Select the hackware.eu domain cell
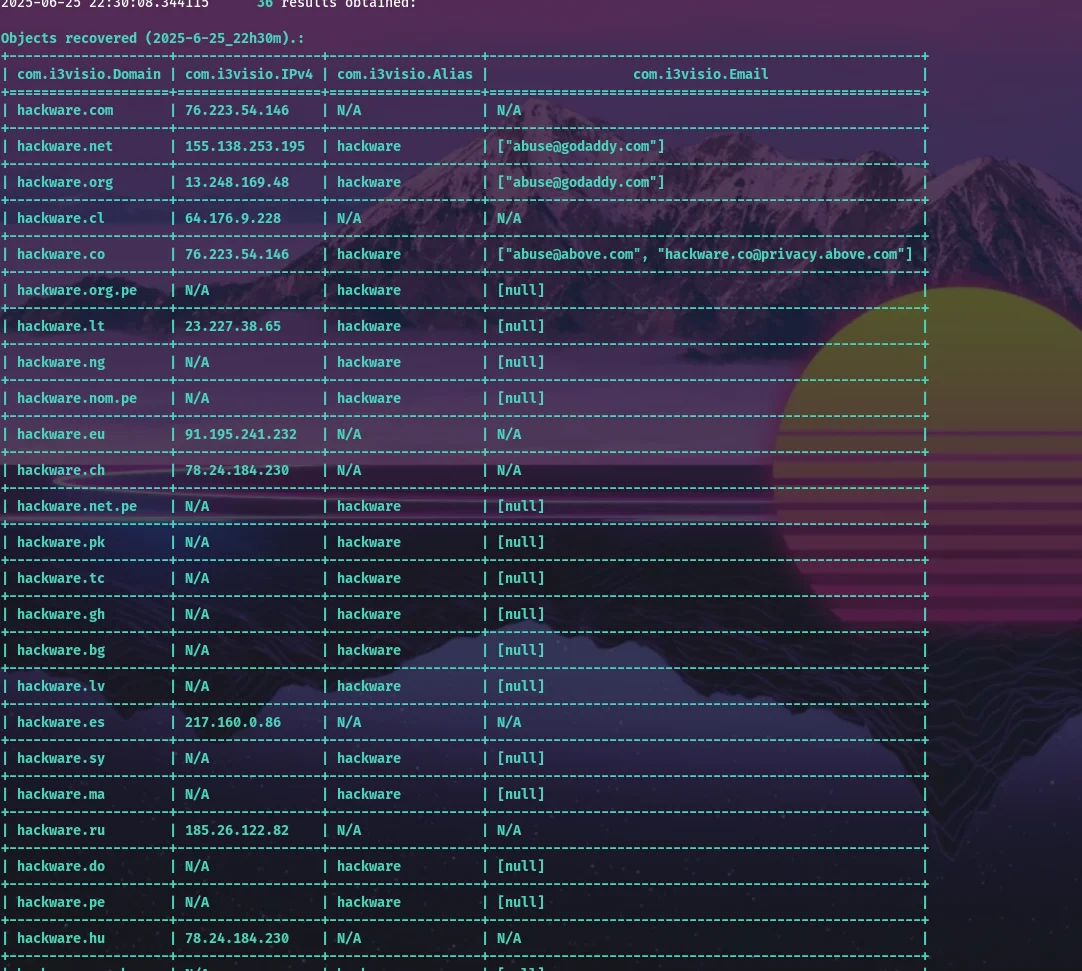This screenshot has width=1082, height=971. coord(61,434)
